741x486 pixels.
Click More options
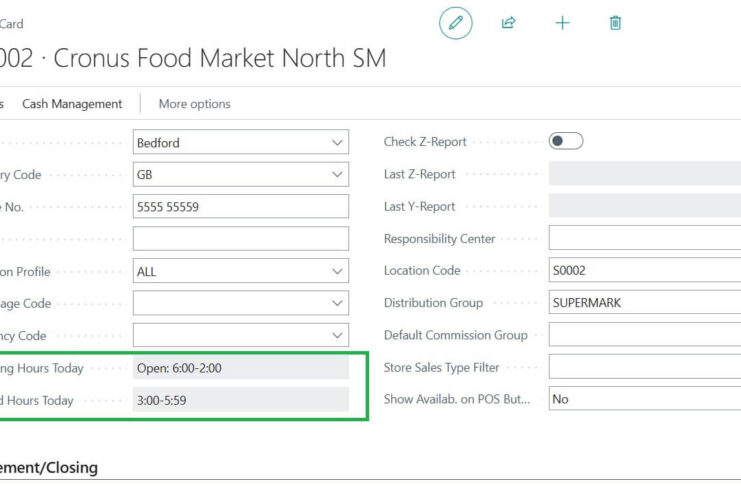pos(195,104)
